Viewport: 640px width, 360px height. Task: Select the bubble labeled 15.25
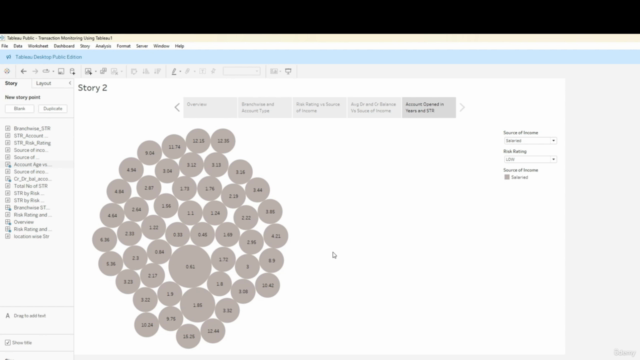pos(189,336)
